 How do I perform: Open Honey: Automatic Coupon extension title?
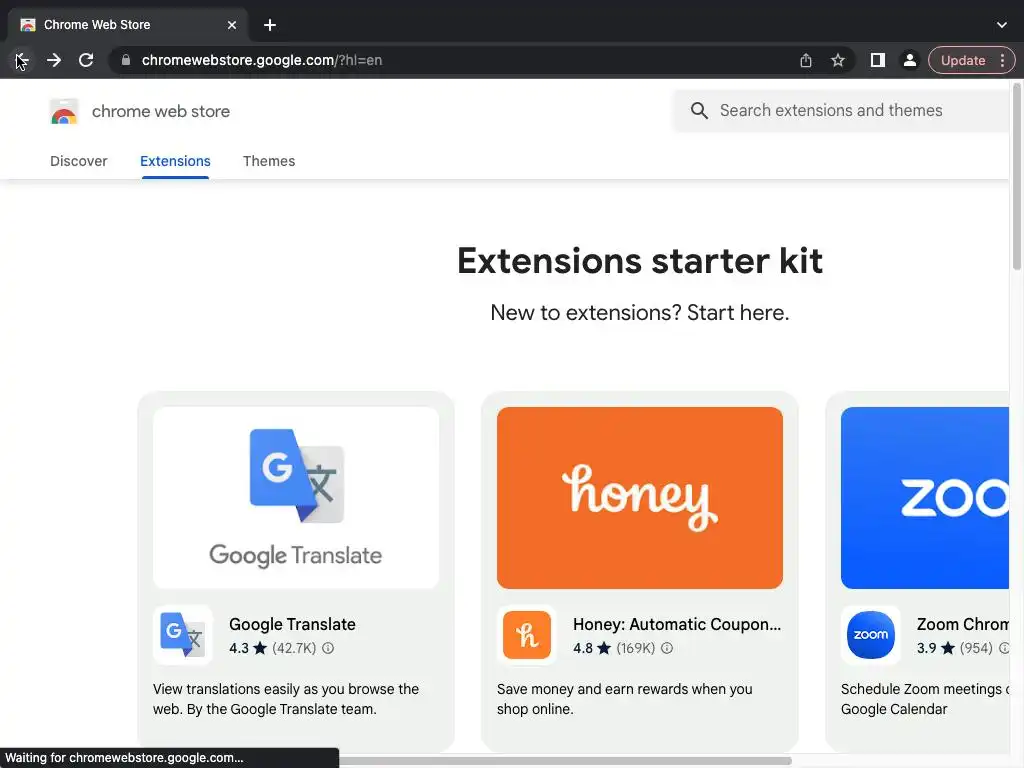(x=677, y=624)
